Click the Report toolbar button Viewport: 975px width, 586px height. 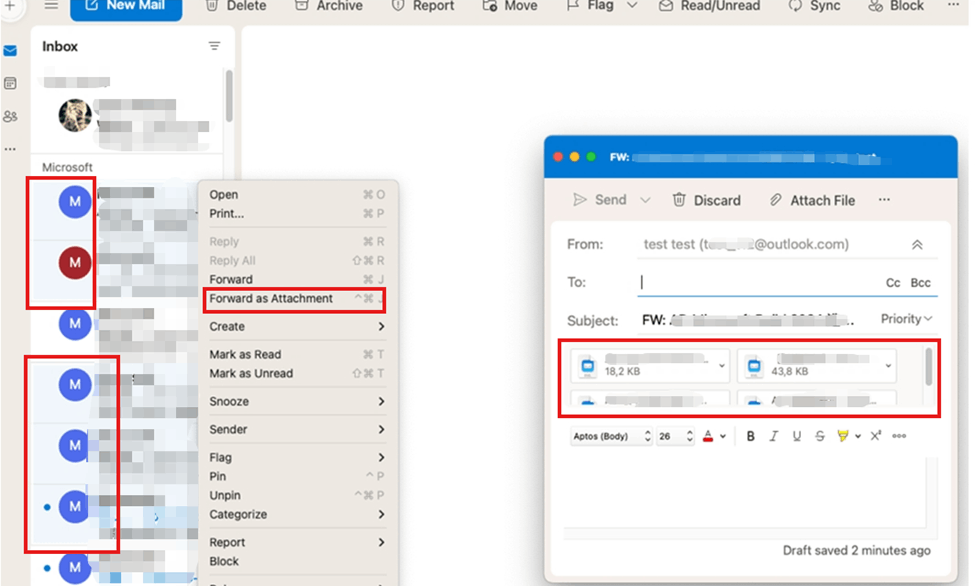pos(423,6)
